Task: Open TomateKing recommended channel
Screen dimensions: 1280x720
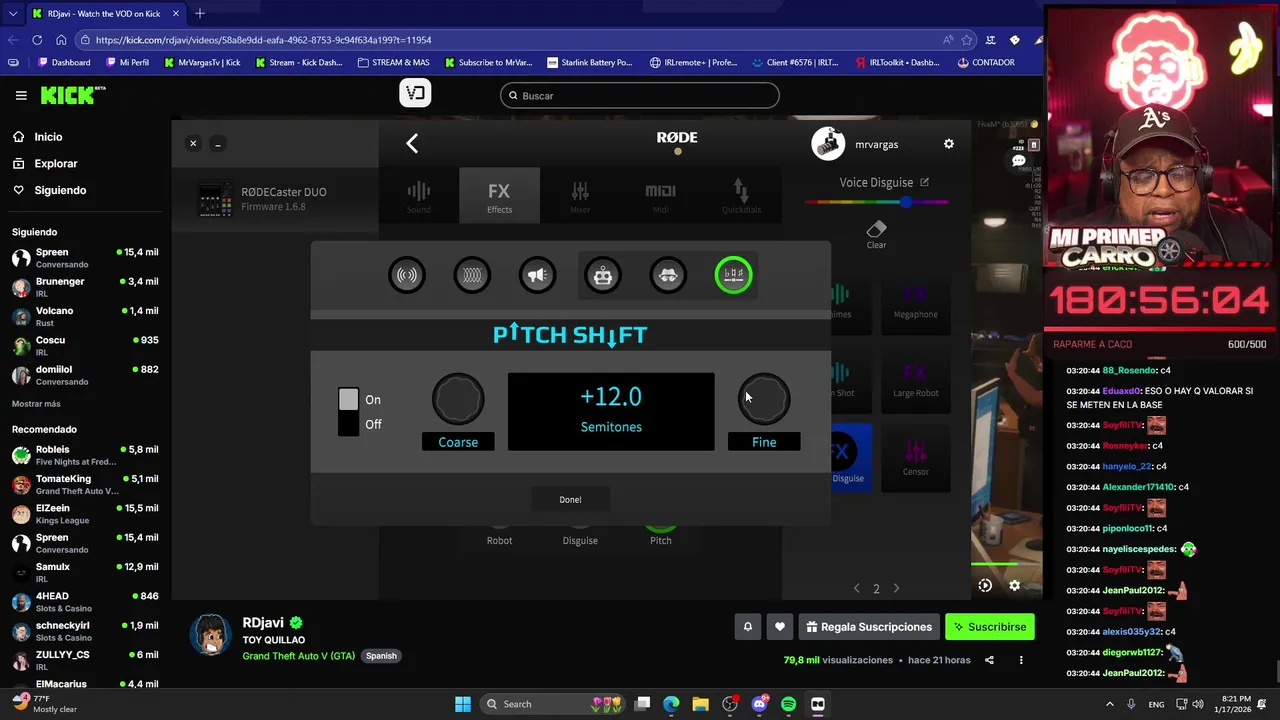Action: [x=85, y=485]
